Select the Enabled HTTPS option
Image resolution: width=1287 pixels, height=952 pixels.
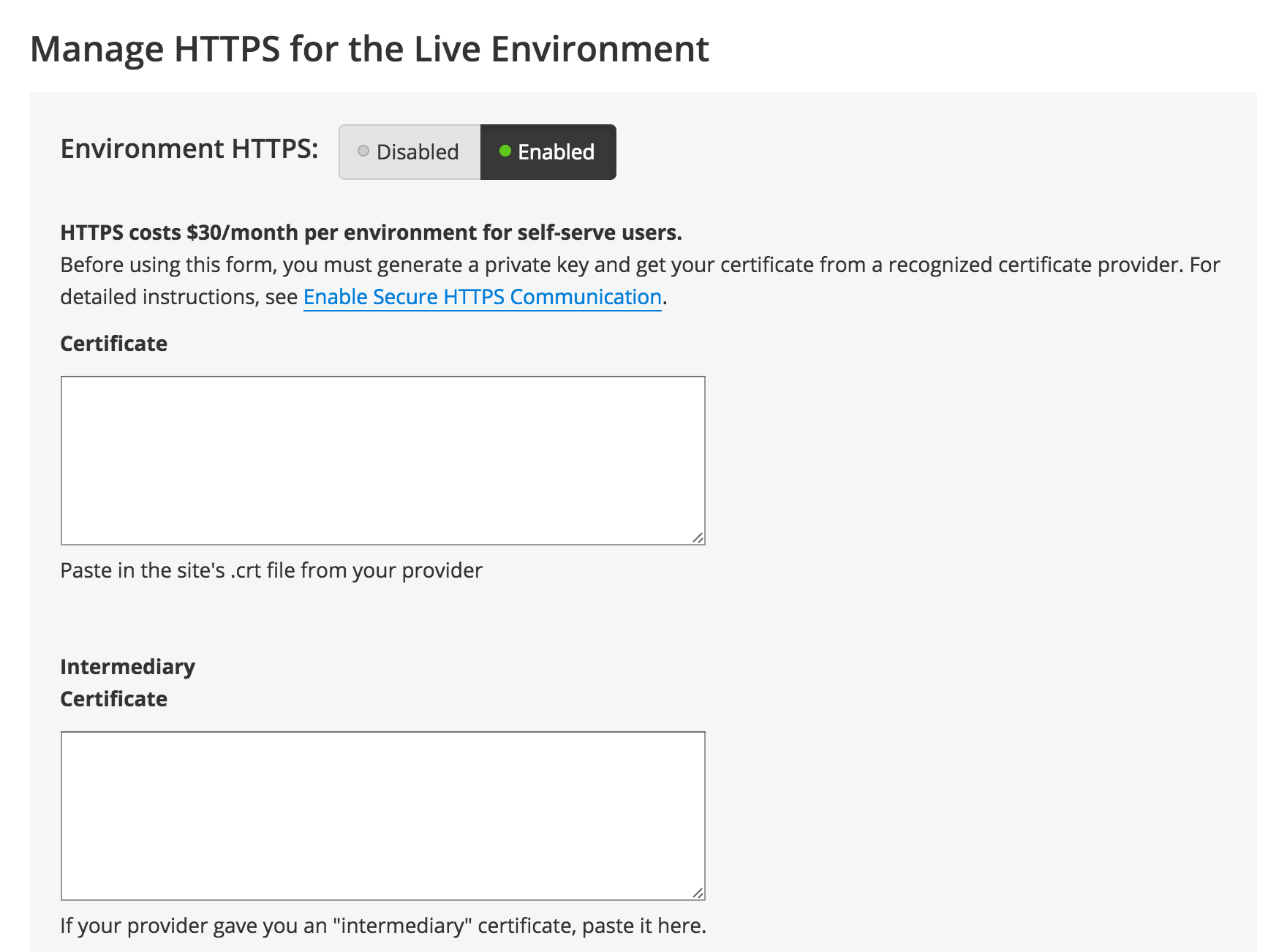[x=548, y=152]
